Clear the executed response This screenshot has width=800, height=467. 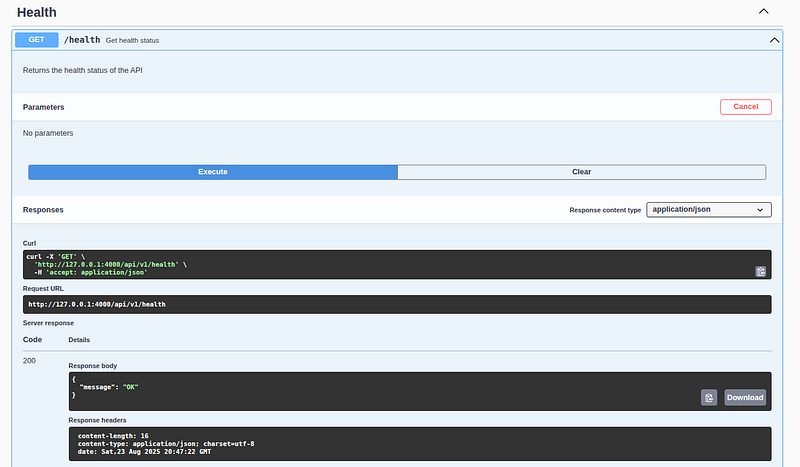click(x=582, y=172)
